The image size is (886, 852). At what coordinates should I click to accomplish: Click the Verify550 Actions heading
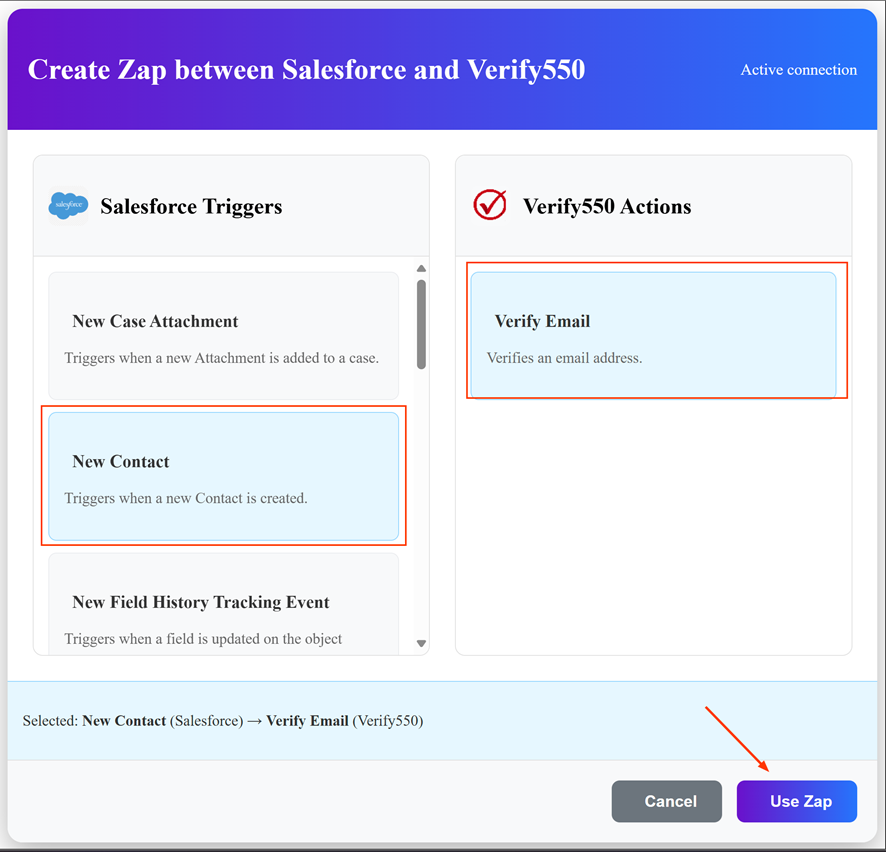[607, 206]
